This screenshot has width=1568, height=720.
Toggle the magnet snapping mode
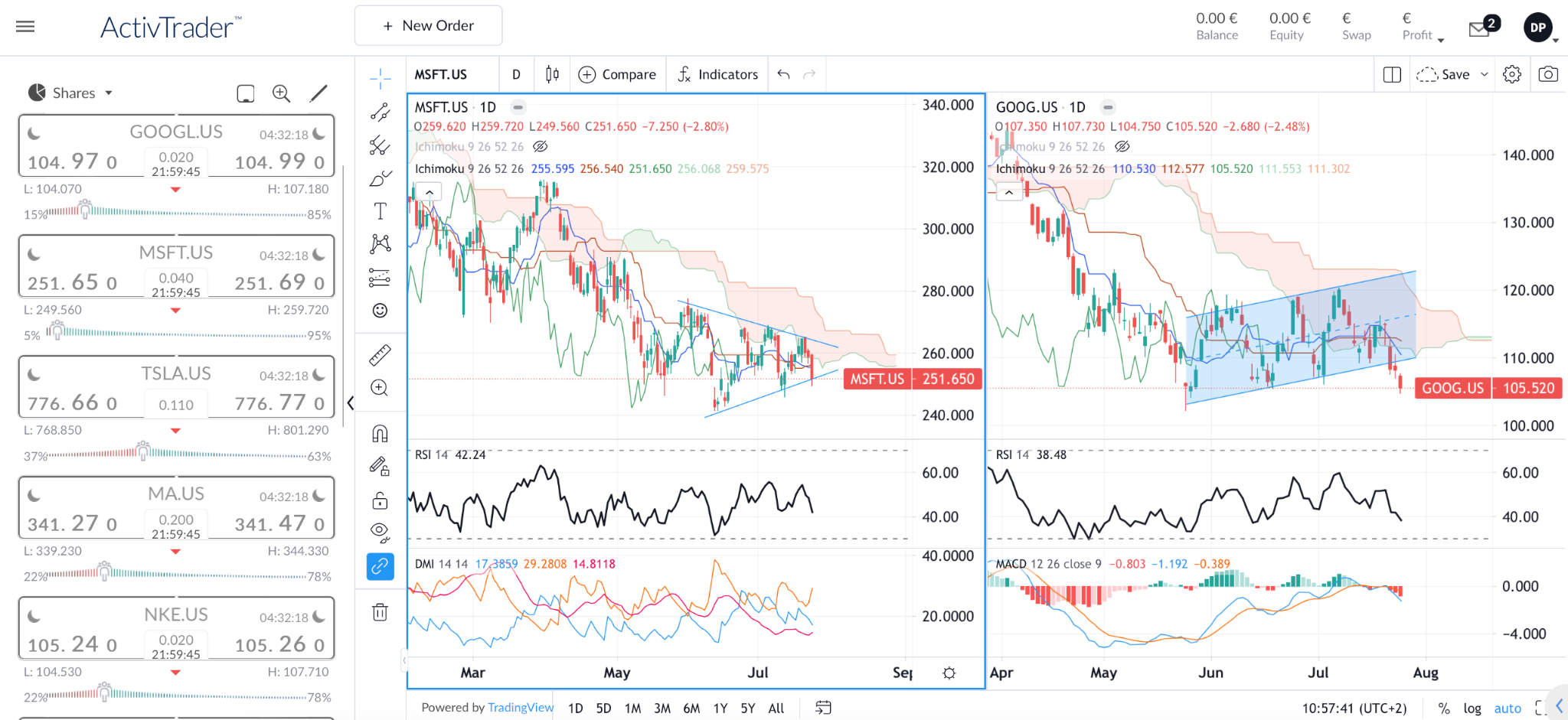coord(380,433)
